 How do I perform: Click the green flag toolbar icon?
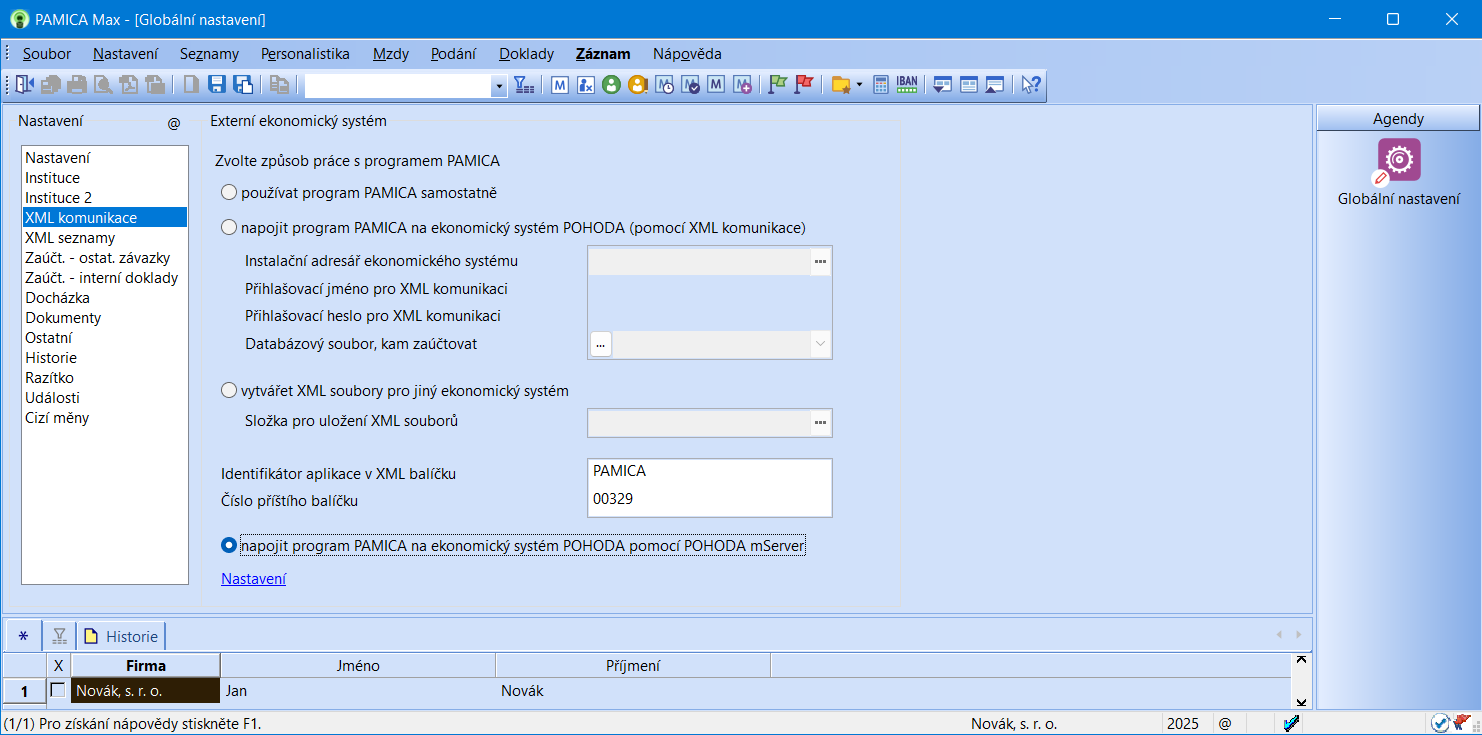(777, 85)
